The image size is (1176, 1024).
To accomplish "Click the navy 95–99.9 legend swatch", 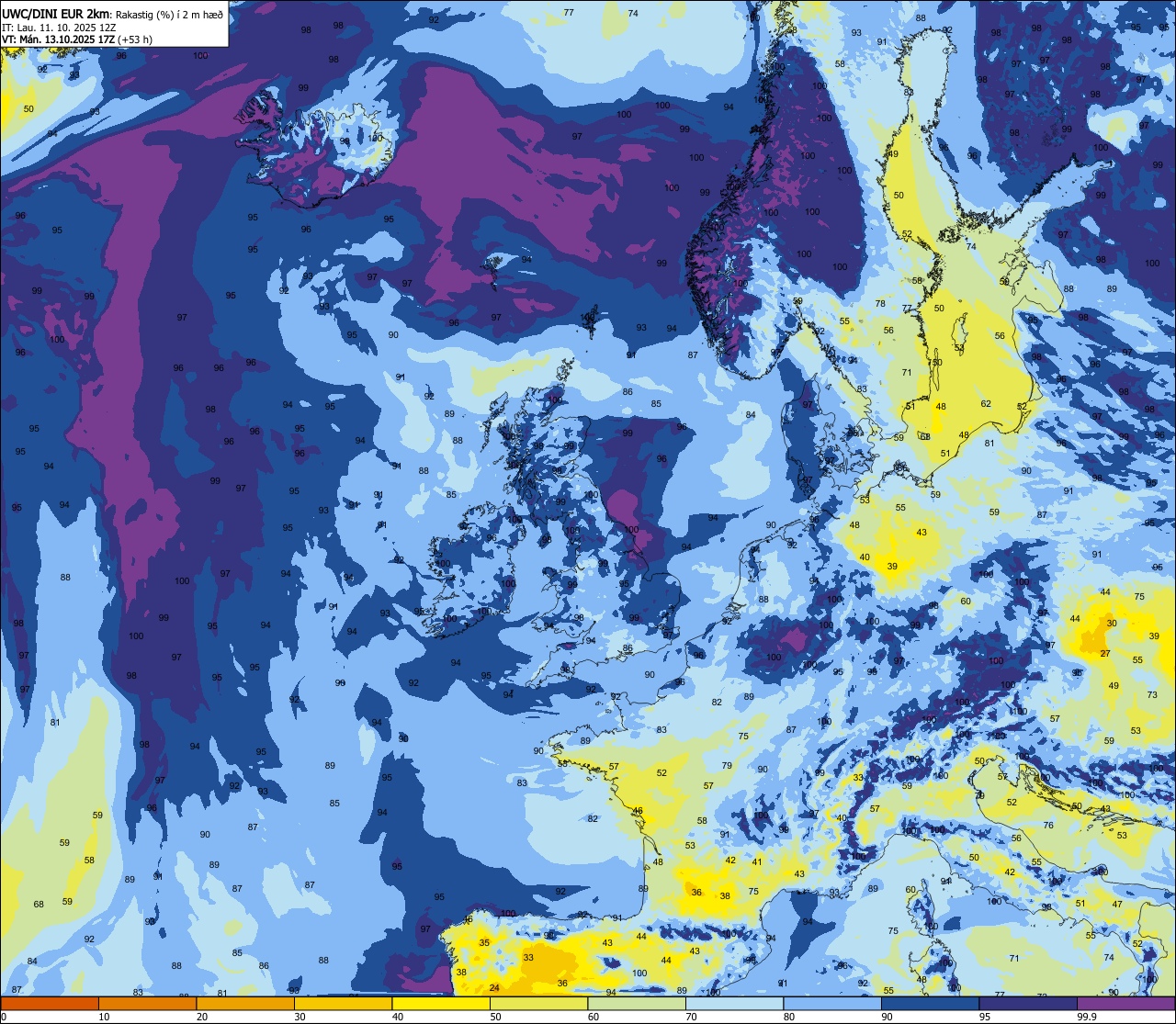I will pyautogui.click(x=1028, y=1002).
